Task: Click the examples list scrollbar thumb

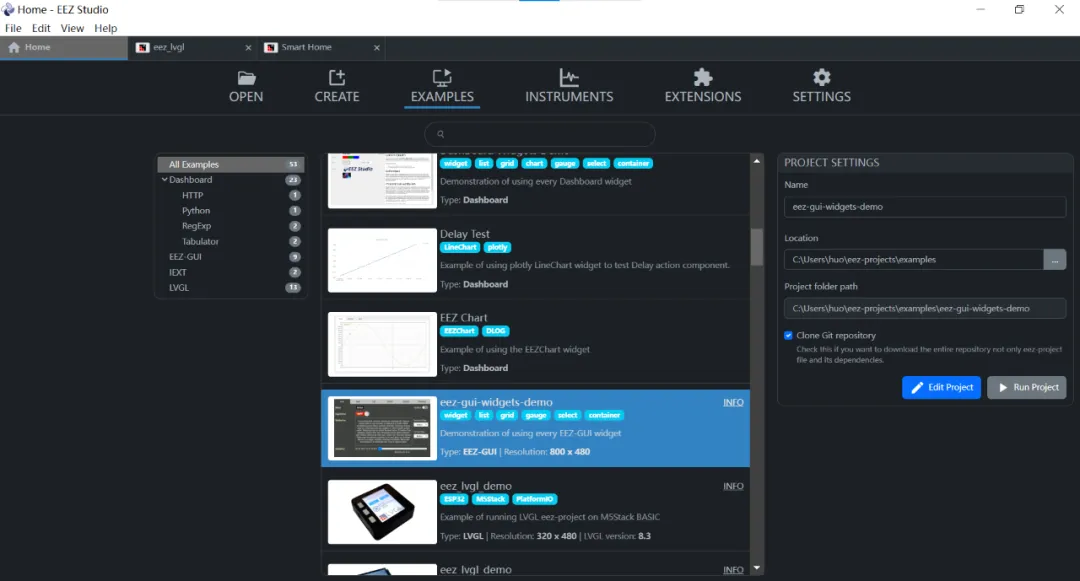Action: (756, 246)
